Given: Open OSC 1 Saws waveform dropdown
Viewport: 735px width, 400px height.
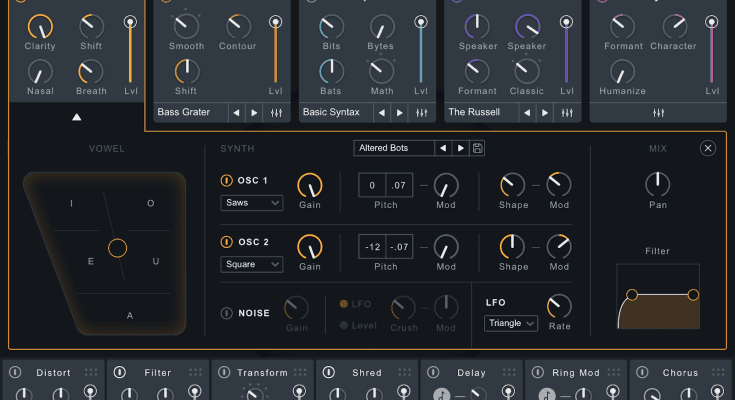Looking at the screenshot, I should 251,203.
